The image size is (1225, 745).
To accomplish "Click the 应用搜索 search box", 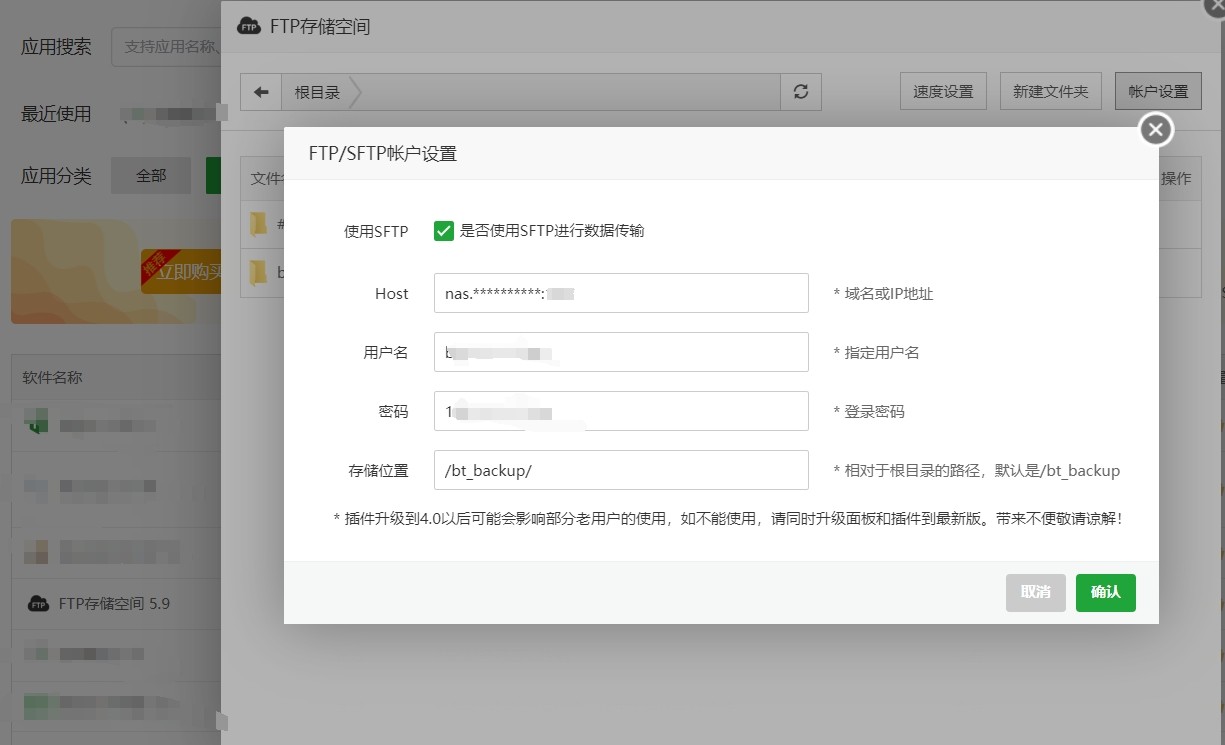I will pos(166,47).
